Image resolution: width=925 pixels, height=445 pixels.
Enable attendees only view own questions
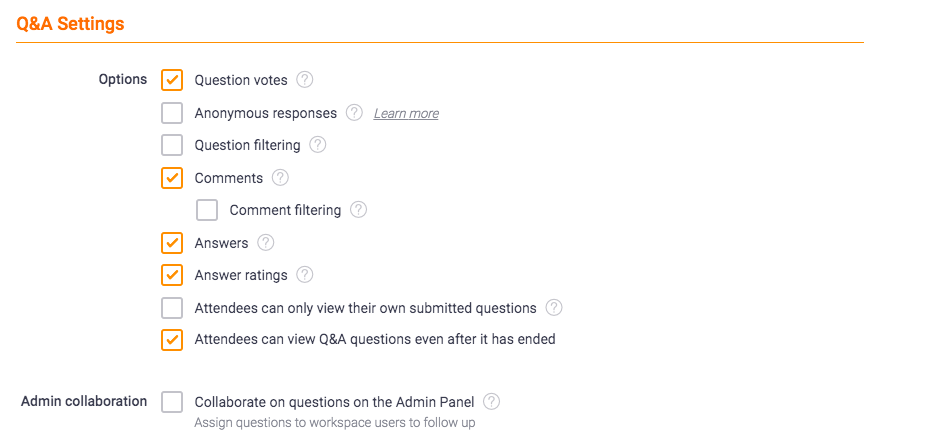click(x=172, y=307)
